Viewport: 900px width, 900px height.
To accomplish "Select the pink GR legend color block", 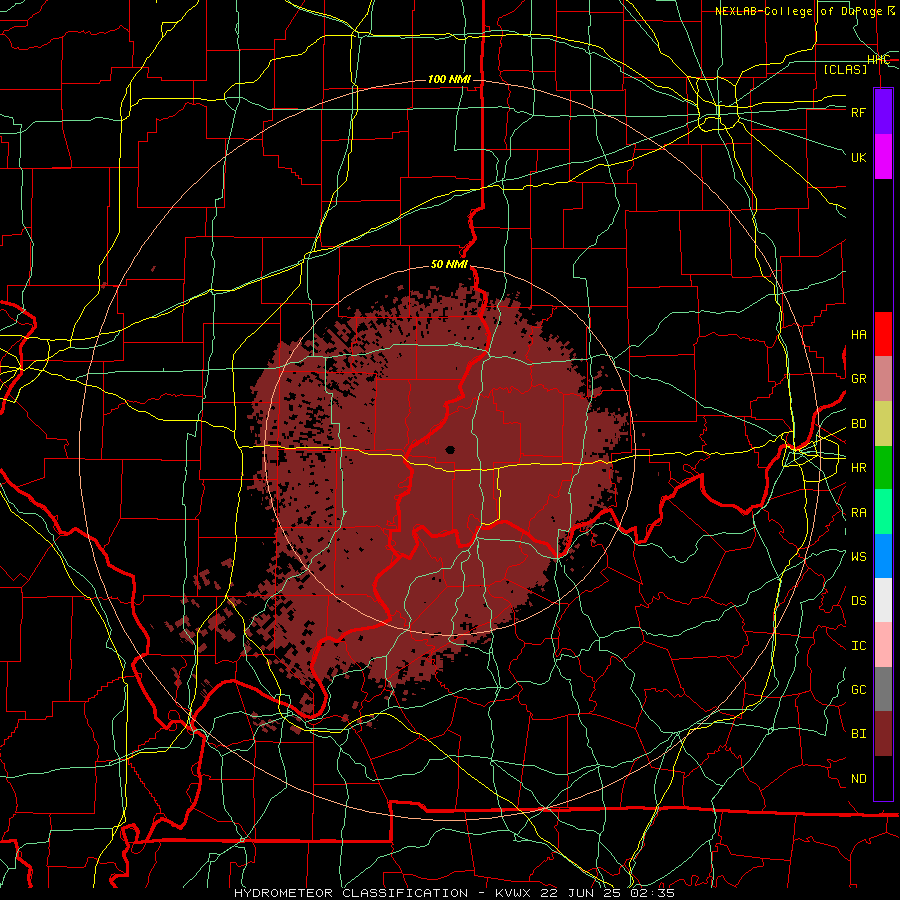I will pos(883,379).
